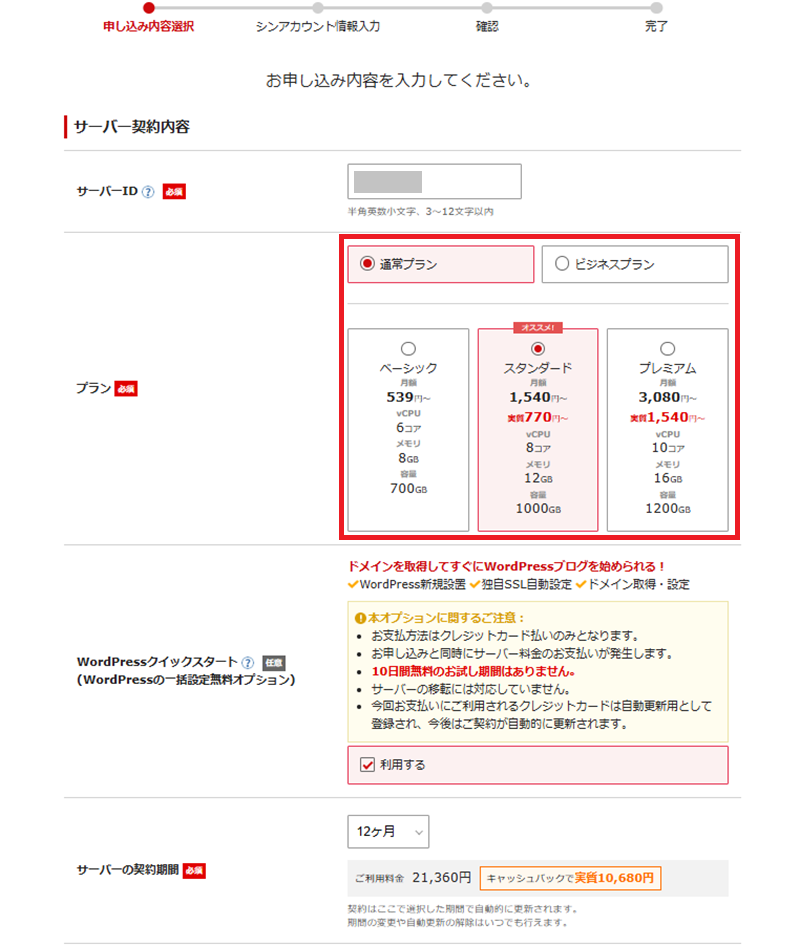Select the ベーシック plan radio button

coord(408,349)
